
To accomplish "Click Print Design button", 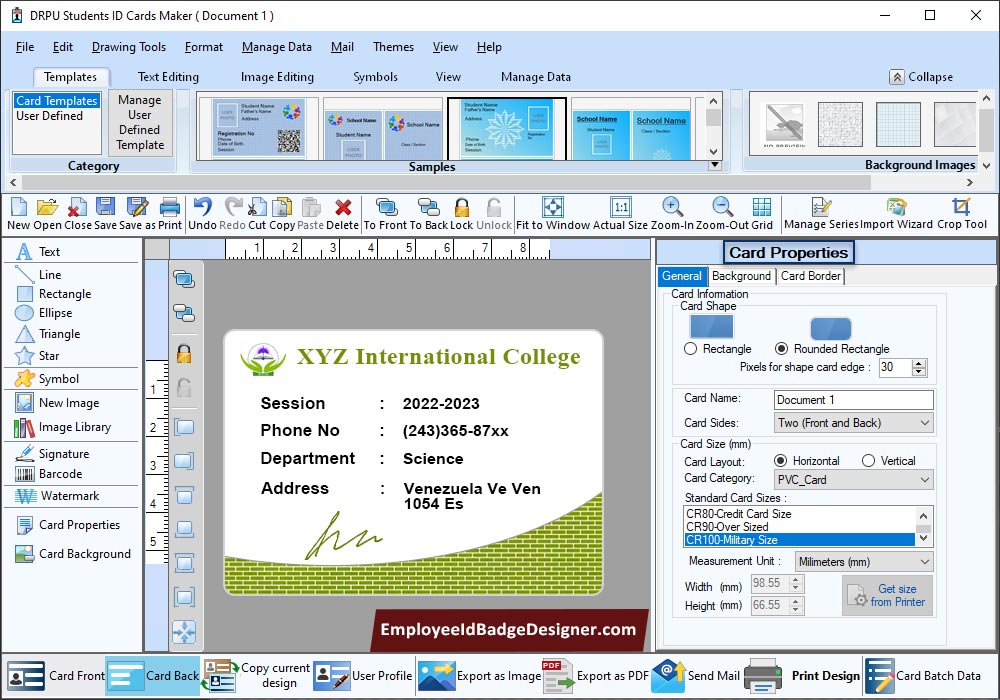I will pyautogui.click(x=803, y=676).
